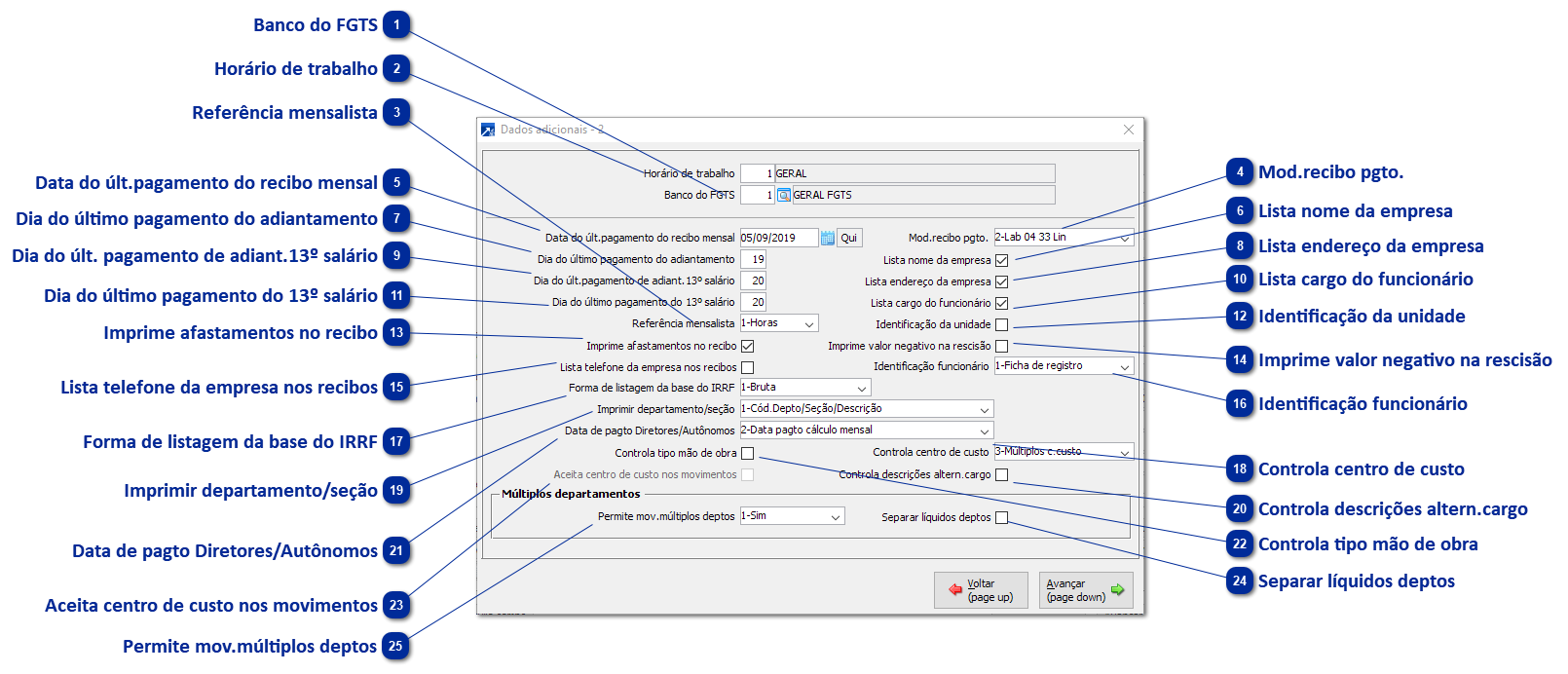Click the Voltar (page up) button

click(981, 590)
